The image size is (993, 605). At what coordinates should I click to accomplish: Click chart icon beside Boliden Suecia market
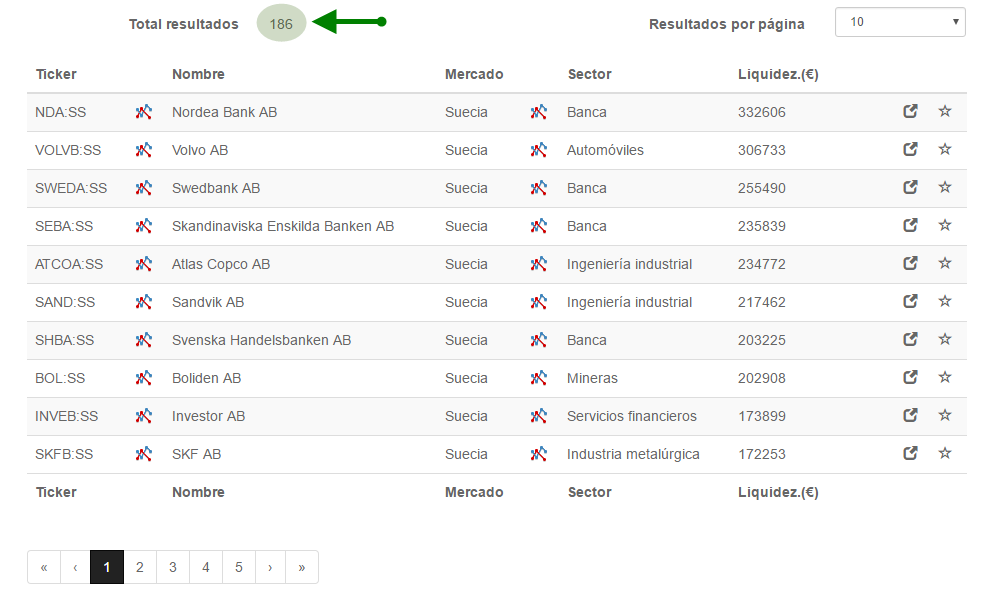(x=539, y=378)
